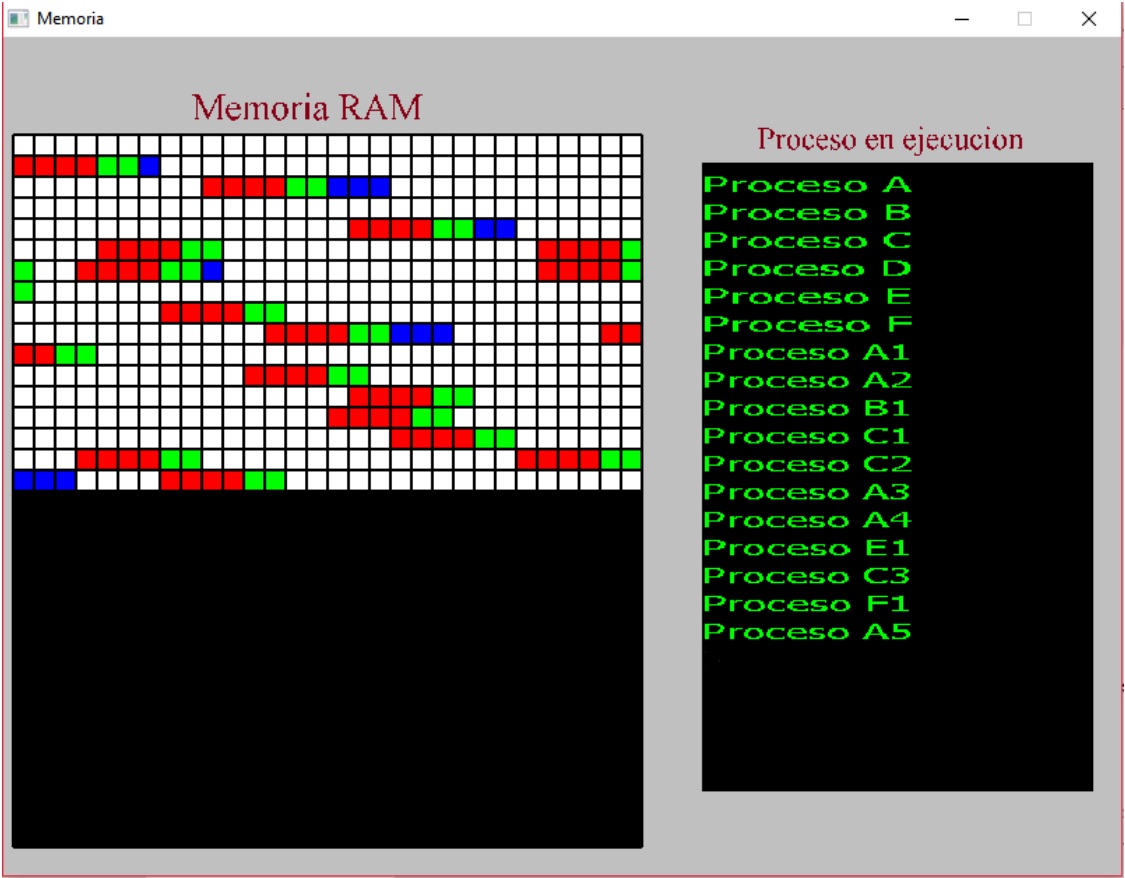Select 'Proceso A3' in the process list
This screenshot has height=878, width=1125.
[x=807, y=492]
